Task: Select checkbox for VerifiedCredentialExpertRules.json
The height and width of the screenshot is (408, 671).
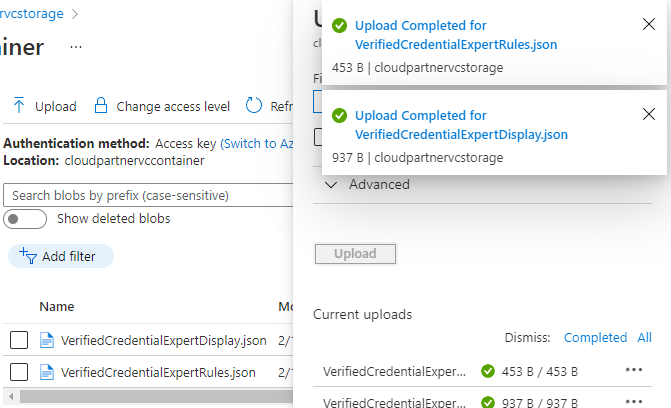Action: 19,373
